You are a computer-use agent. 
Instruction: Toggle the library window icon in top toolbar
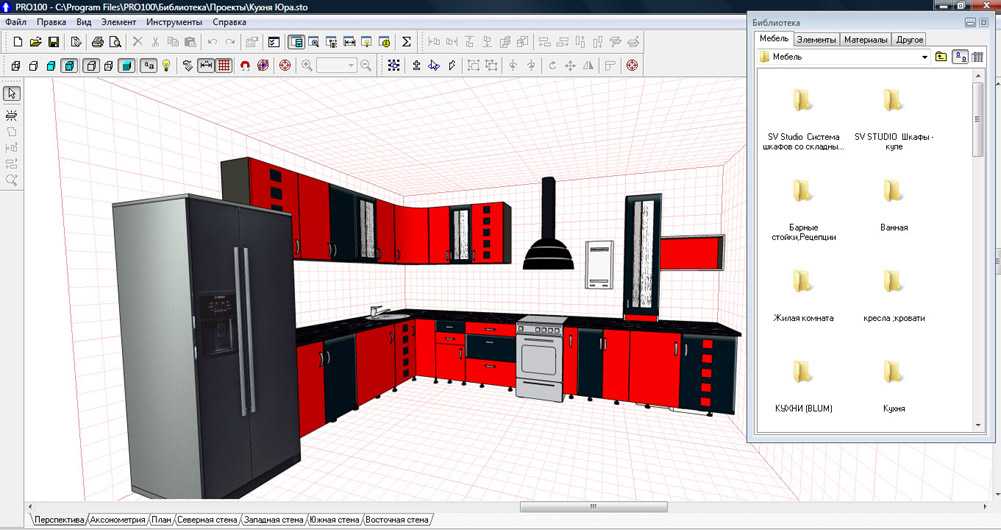tap(296, 42)
